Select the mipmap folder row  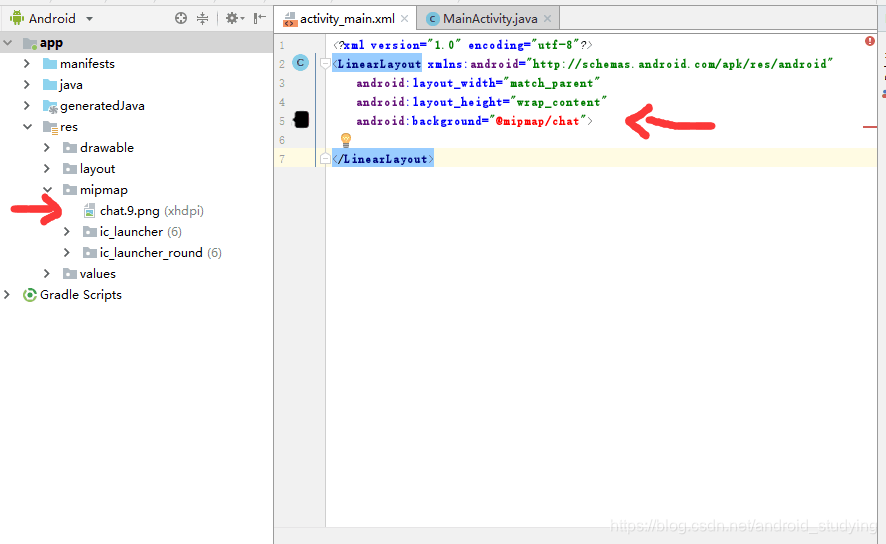[x=136, y=190]
